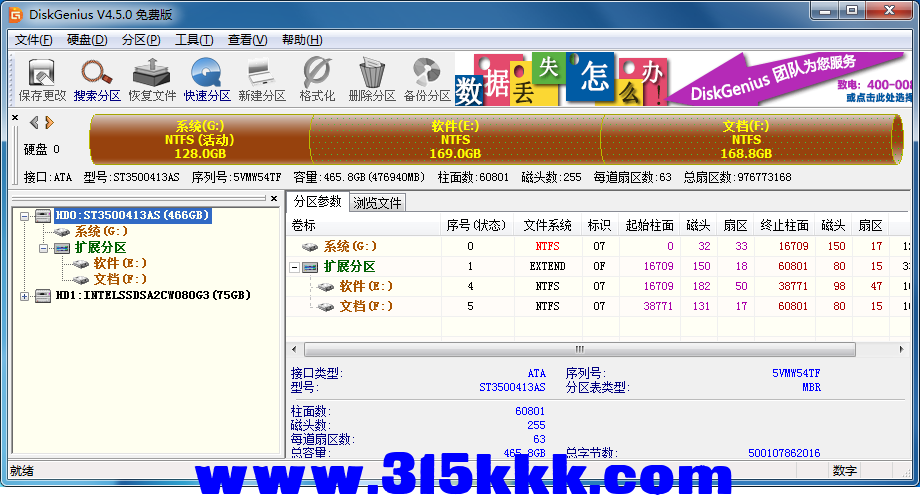Open the 帮助(H) menu
The height and width of the screenshot is (500, 920).
click(x=302, y=40)
